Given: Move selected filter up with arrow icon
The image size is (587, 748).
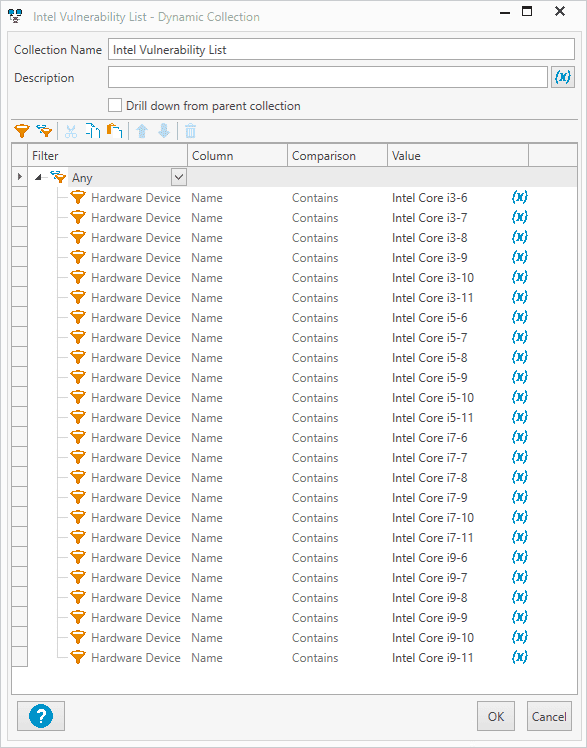Looking at the screenshot, I should [142, 131].
